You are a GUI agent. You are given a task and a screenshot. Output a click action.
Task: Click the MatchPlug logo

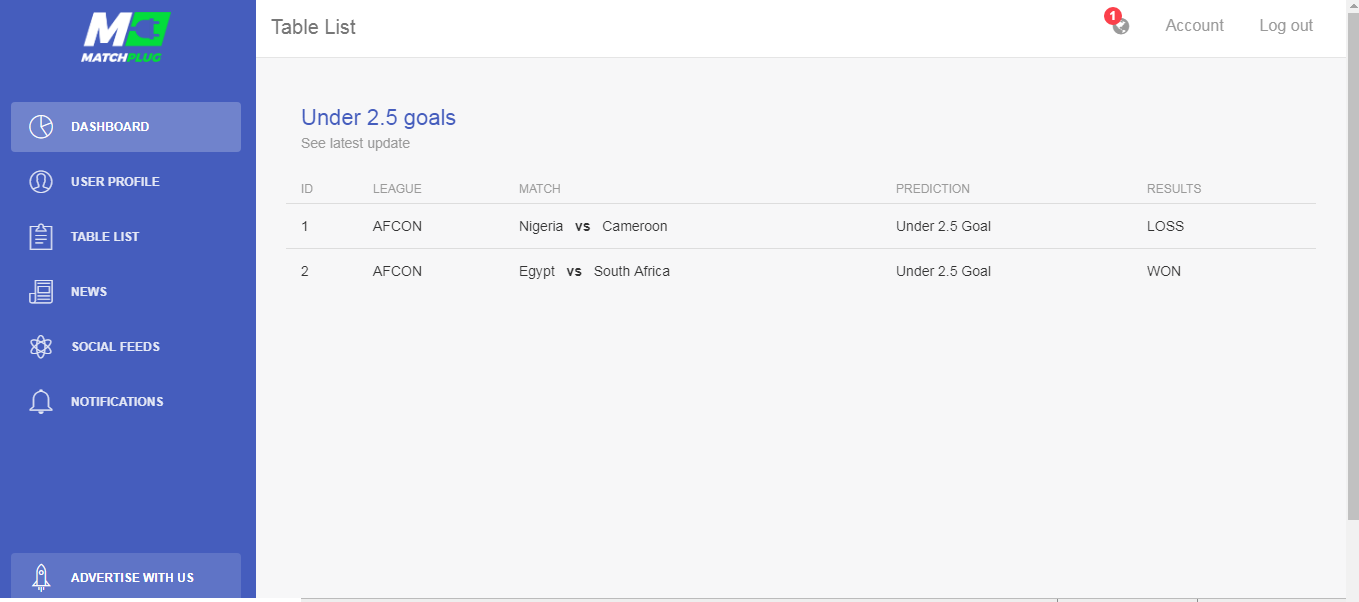126,38
